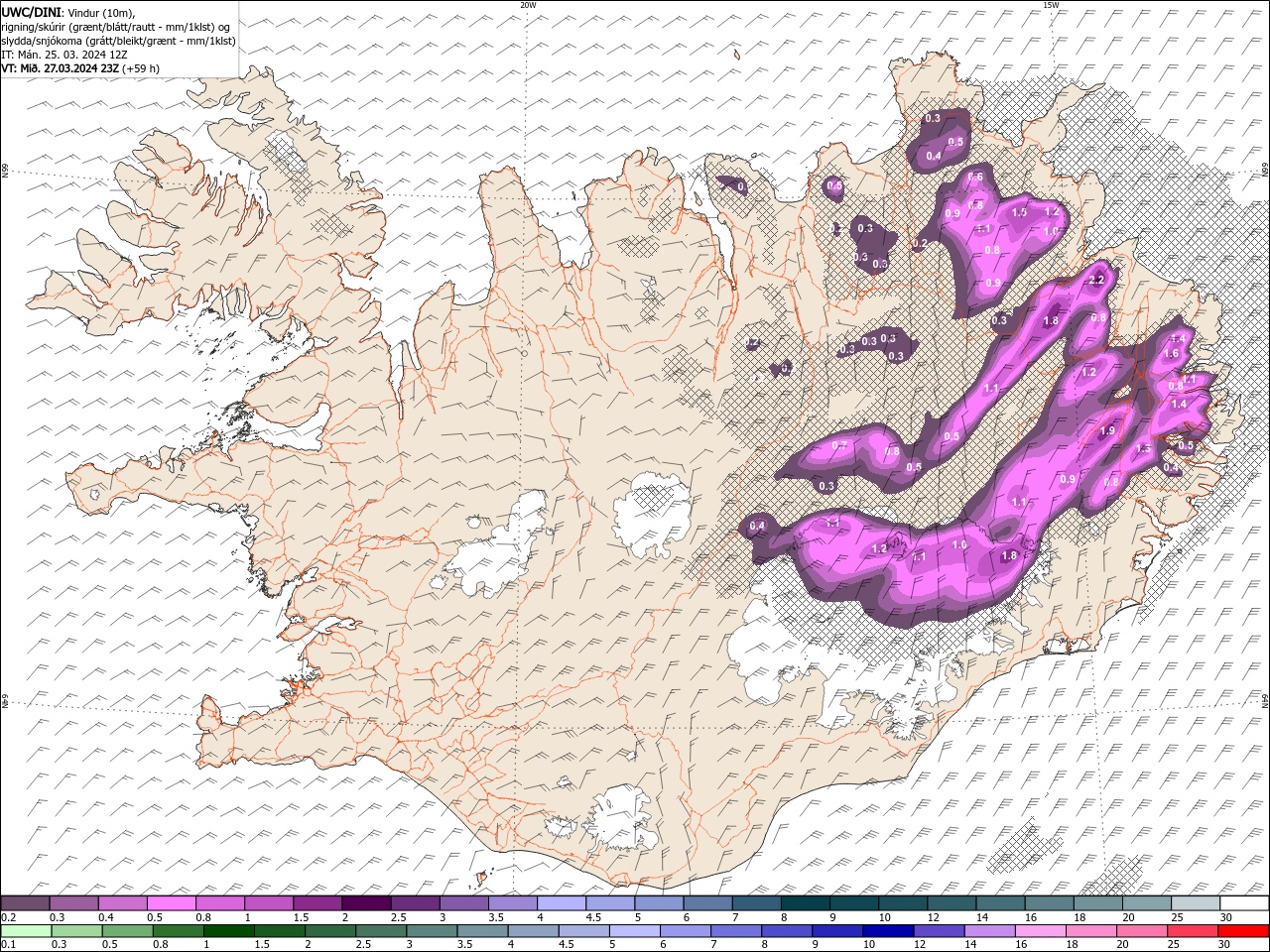Screen dimensions: 1270x952
Task: Click the 0.7 snowfall value on the map
Action: 838,445
